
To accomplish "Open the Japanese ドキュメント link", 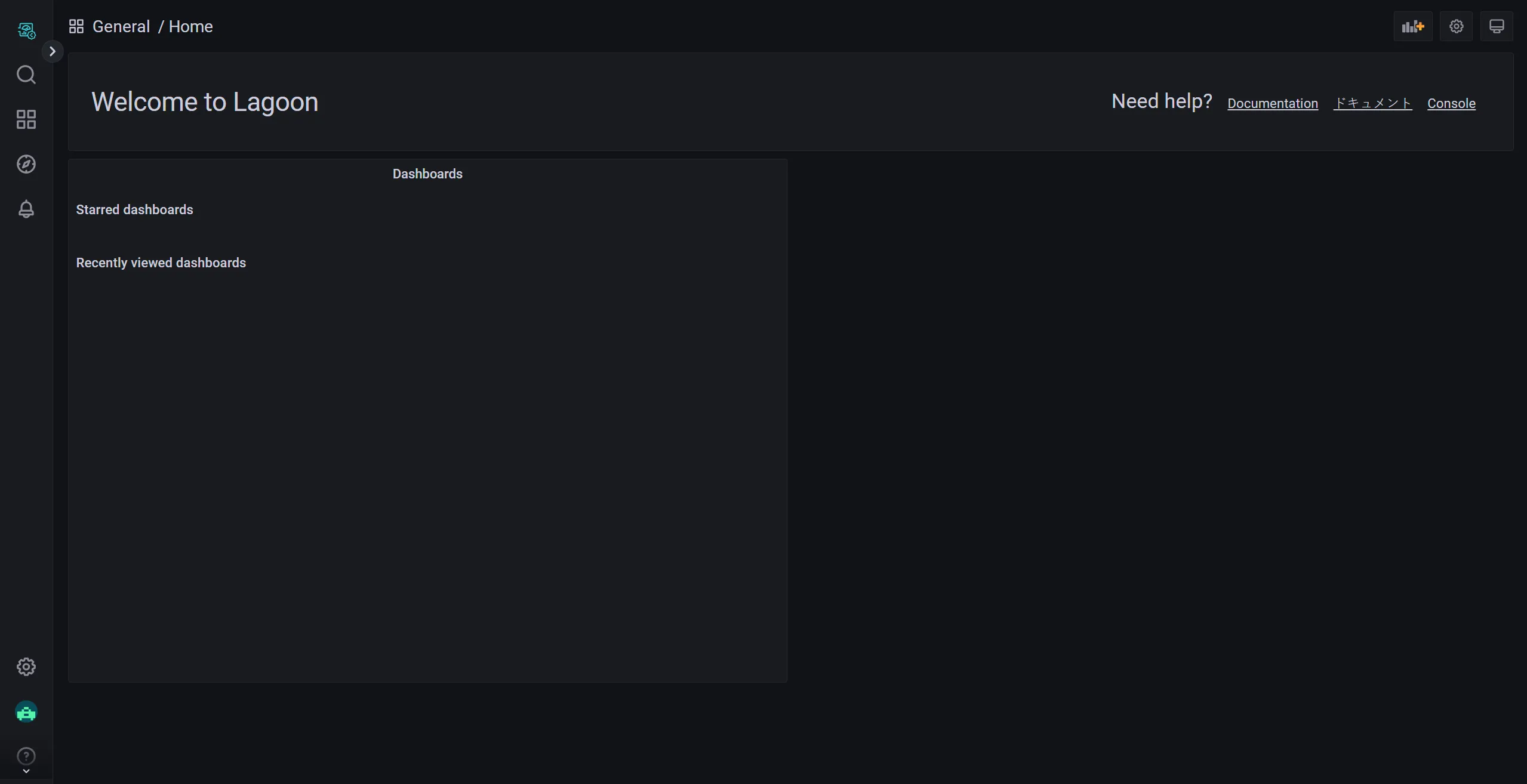I will [1373, 103].
